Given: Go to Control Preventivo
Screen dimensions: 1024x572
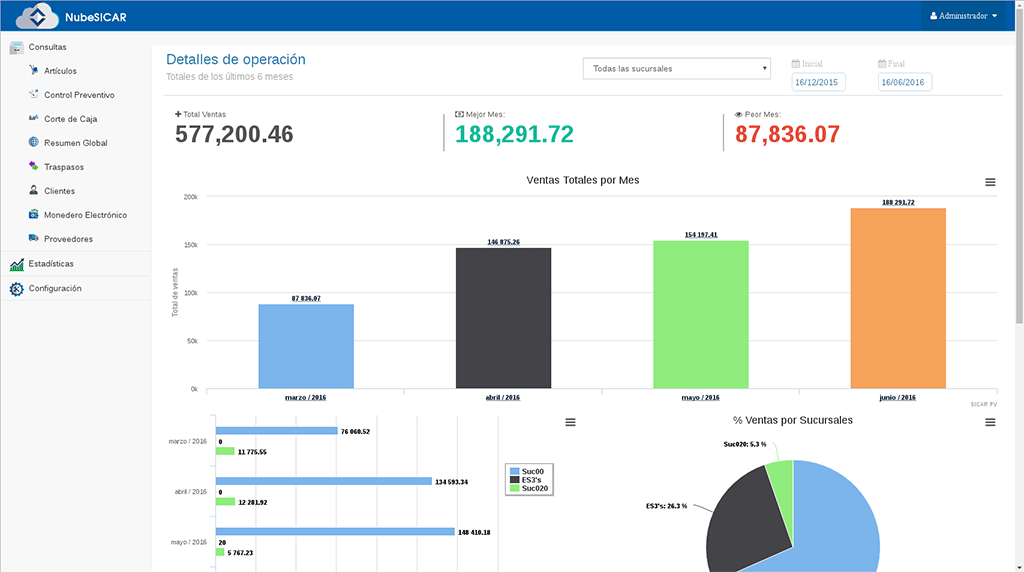Looking at the screenshot, I should point(79,95).
